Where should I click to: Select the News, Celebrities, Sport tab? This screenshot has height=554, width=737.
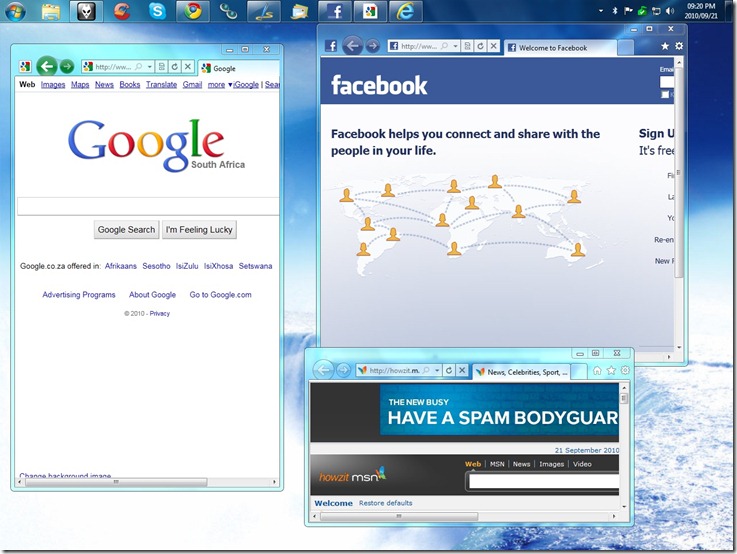pos(522,372)
